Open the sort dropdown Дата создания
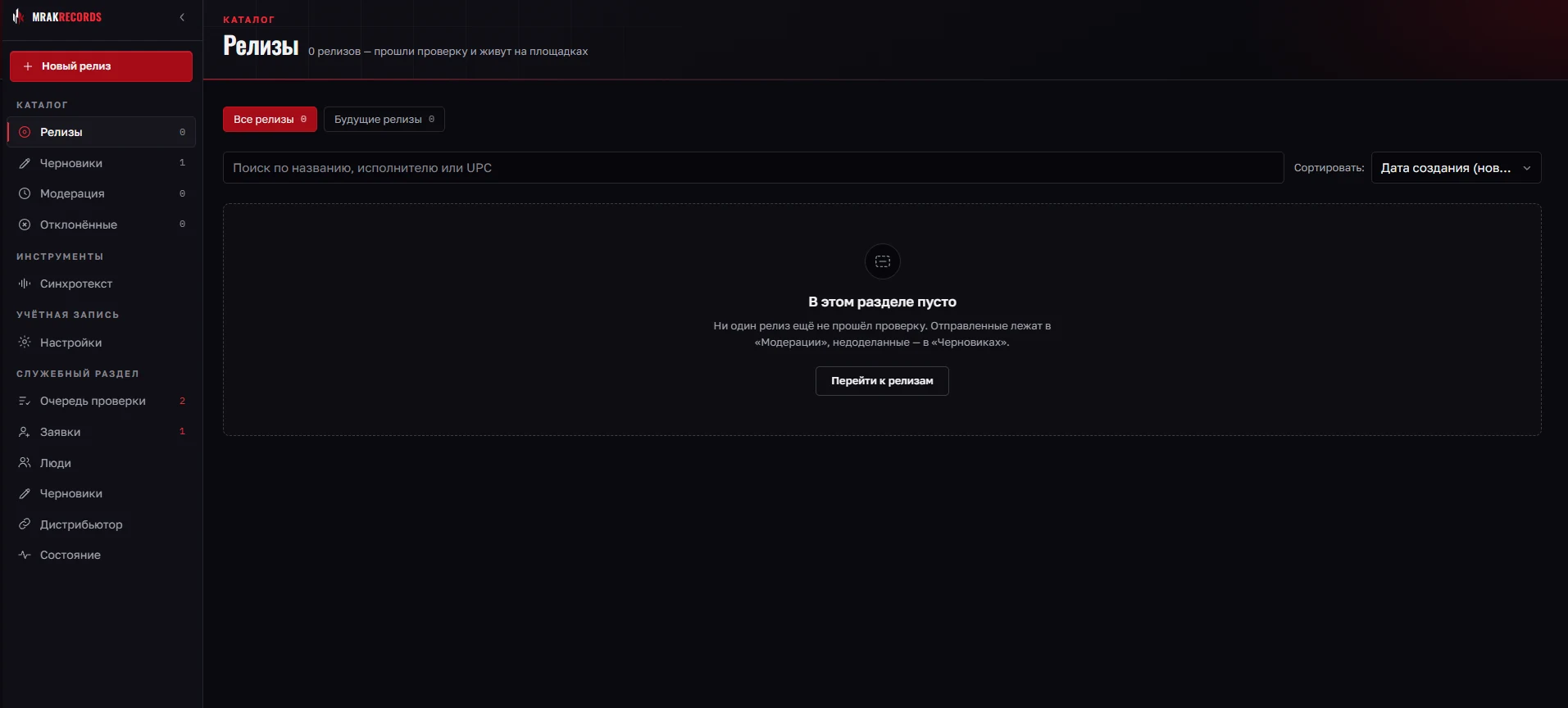The width and height of the screenshot is (1568, 708). coord(1456,168)
